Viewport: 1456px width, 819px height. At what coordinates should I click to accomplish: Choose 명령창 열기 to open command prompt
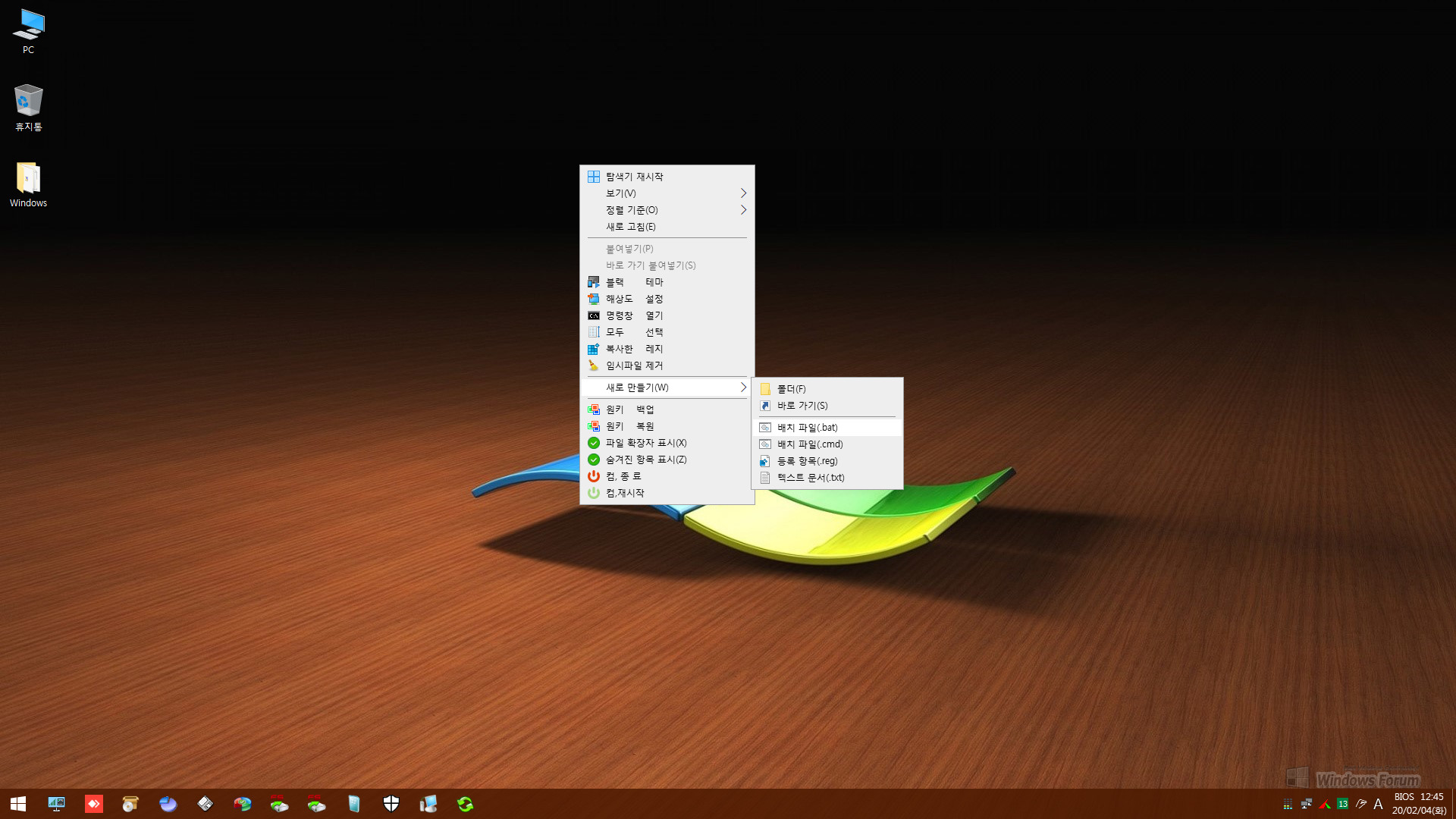(667, 315)
